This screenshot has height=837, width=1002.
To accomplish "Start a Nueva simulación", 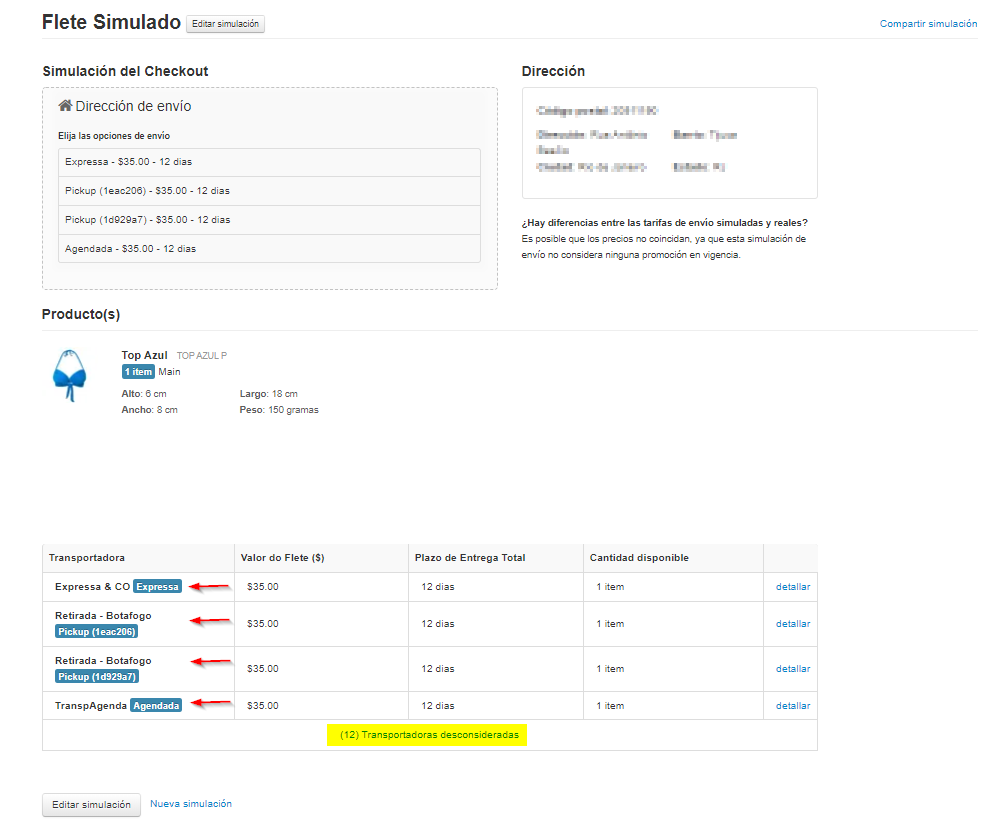I will coord(191,803).
